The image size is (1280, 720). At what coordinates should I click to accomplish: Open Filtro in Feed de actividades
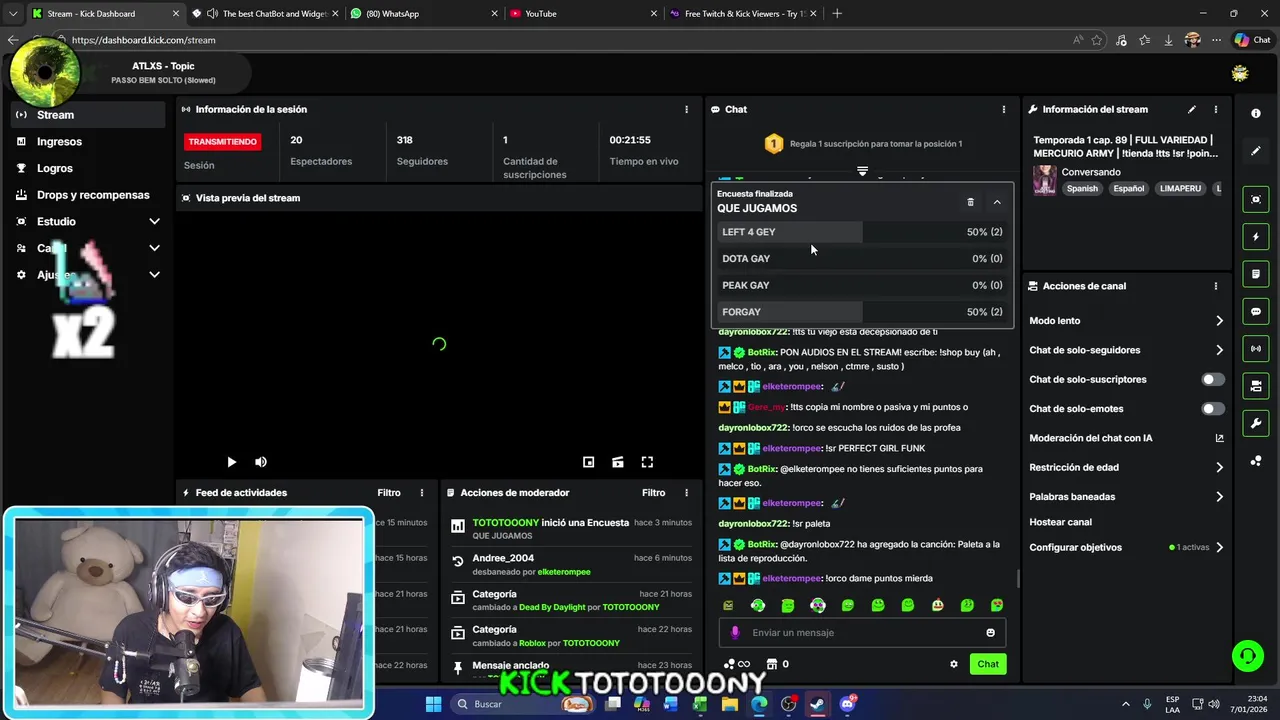tap(389, 492)
